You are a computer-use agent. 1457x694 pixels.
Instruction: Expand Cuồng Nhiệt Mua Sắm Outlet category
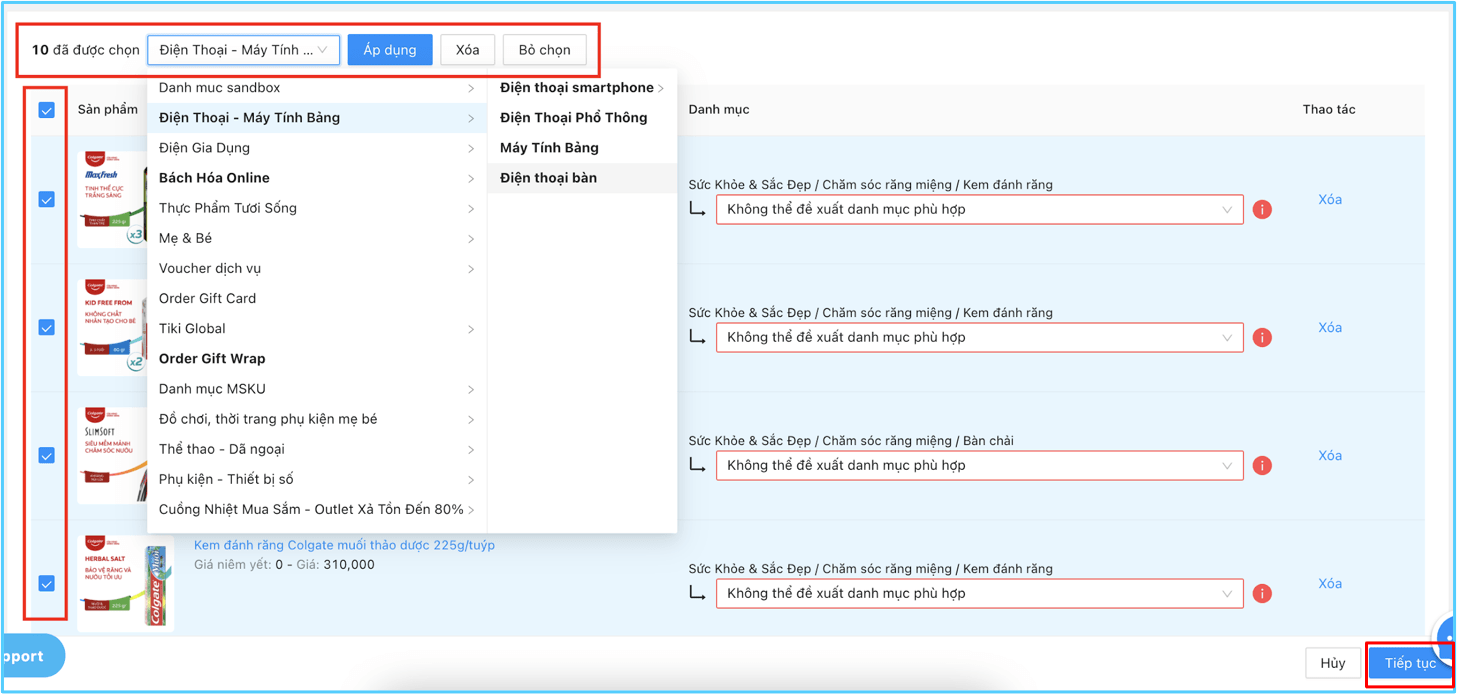coord(316,509)
